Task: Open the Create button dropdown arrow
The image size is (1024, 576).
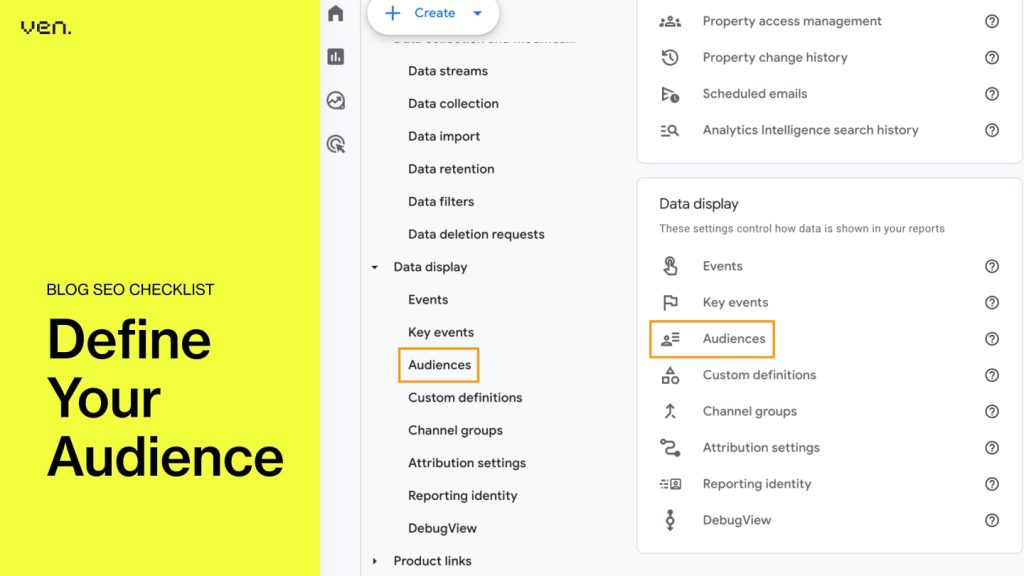Action: (477, 13)
